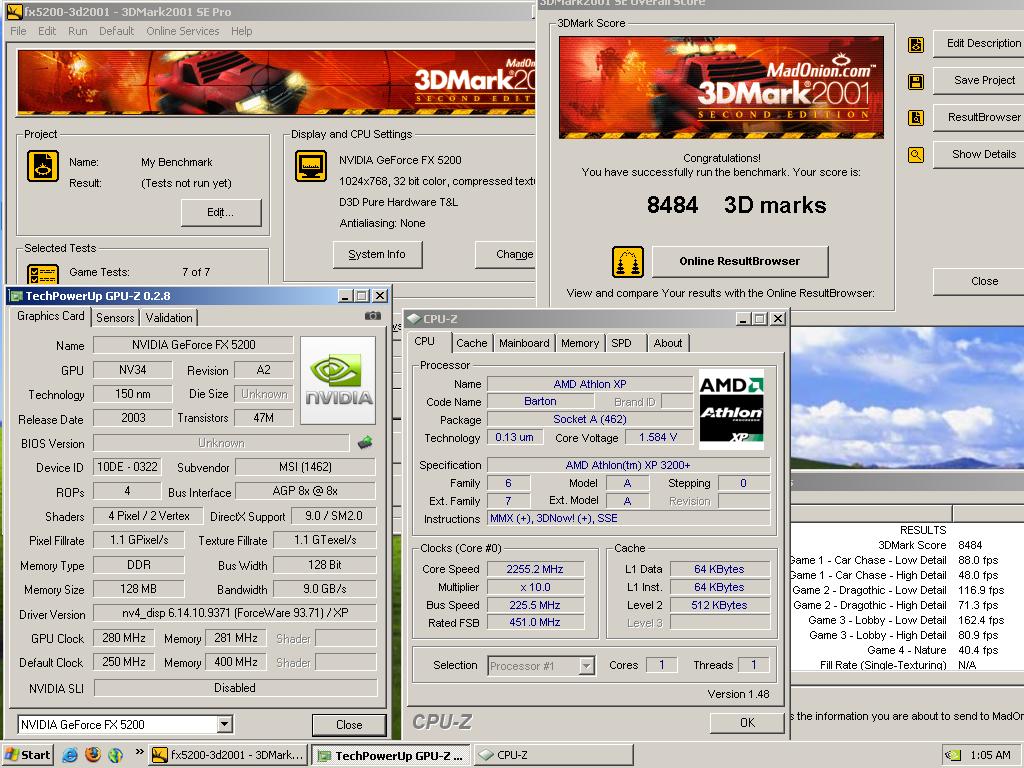Click the Save Project button
This screenshot has height=768, width=1024.
click(x=978, y=80)
